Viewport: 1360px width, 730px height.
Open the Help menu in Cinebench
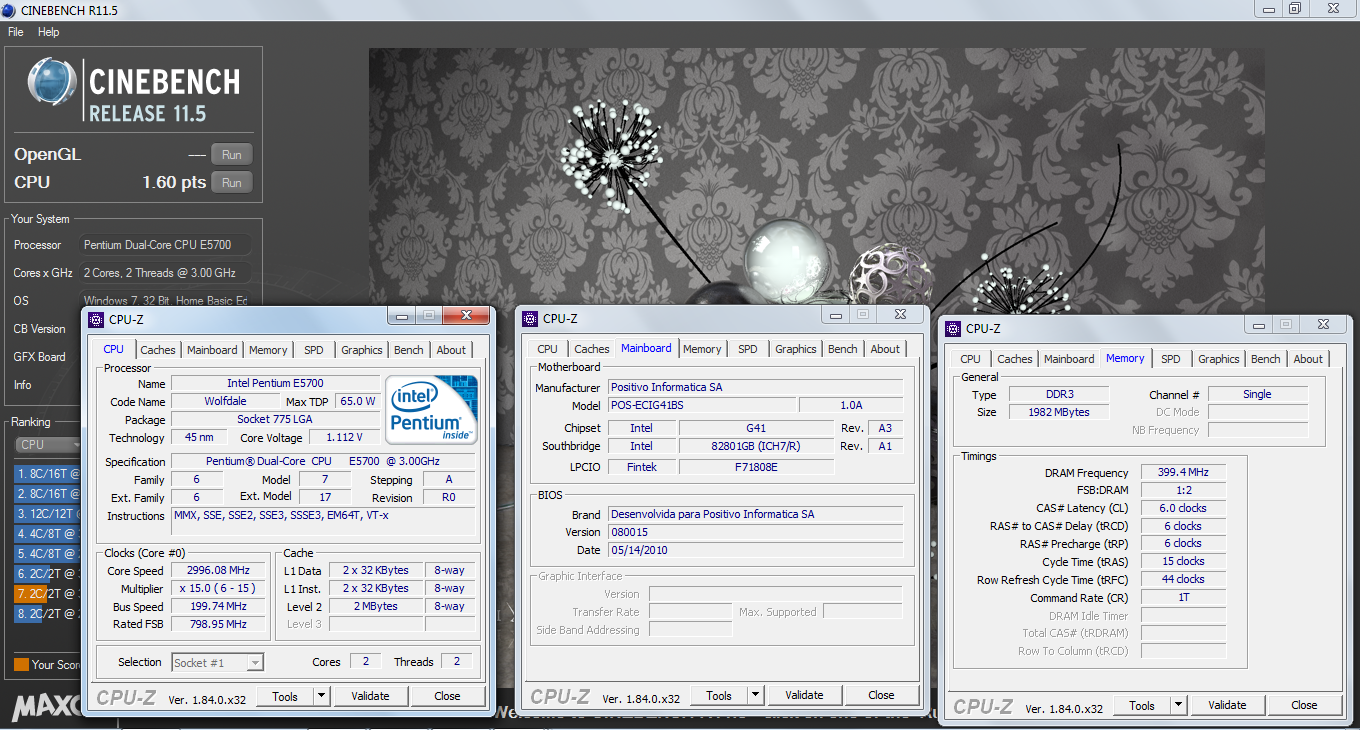point(48,32)
